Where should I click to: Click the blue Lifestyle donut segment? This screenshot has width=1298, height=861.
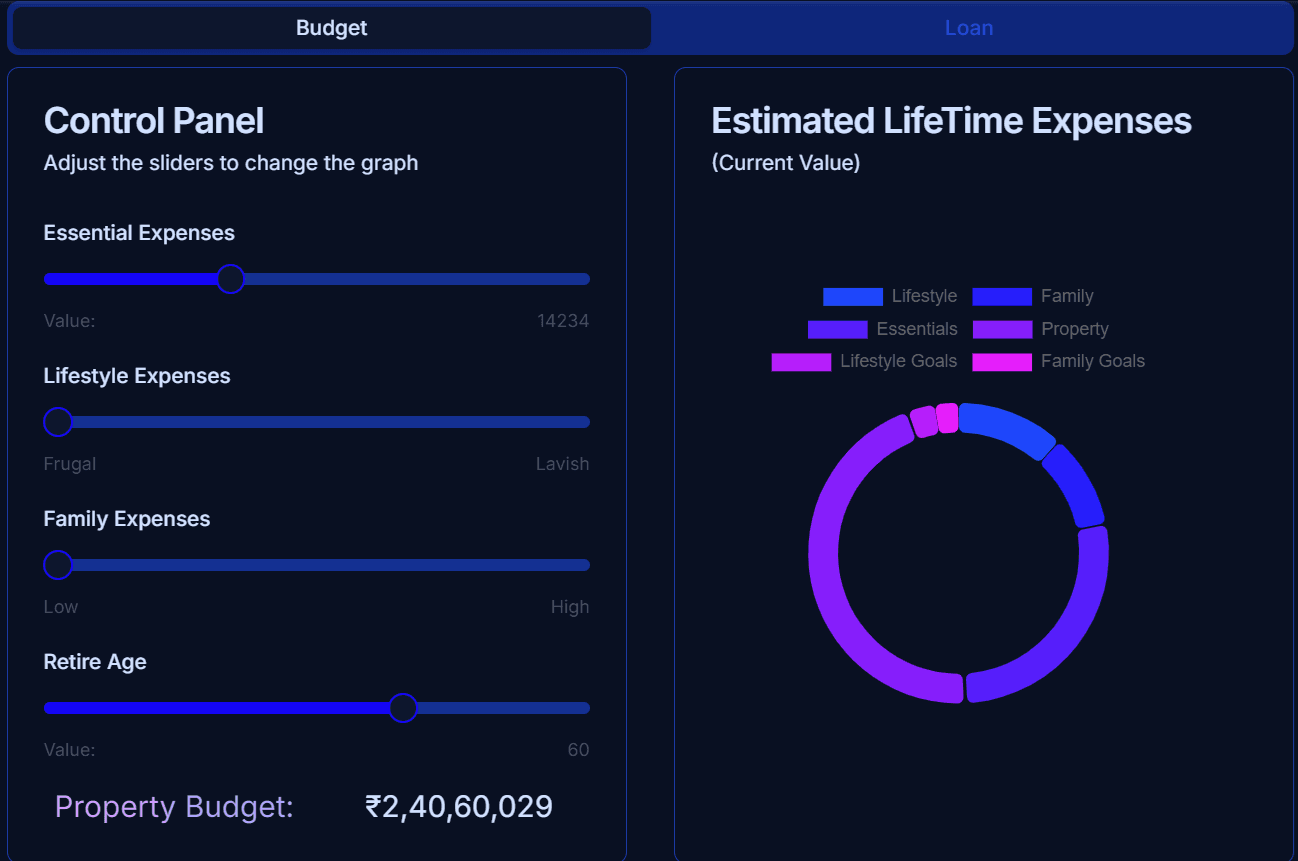(x=1007, y=426)
